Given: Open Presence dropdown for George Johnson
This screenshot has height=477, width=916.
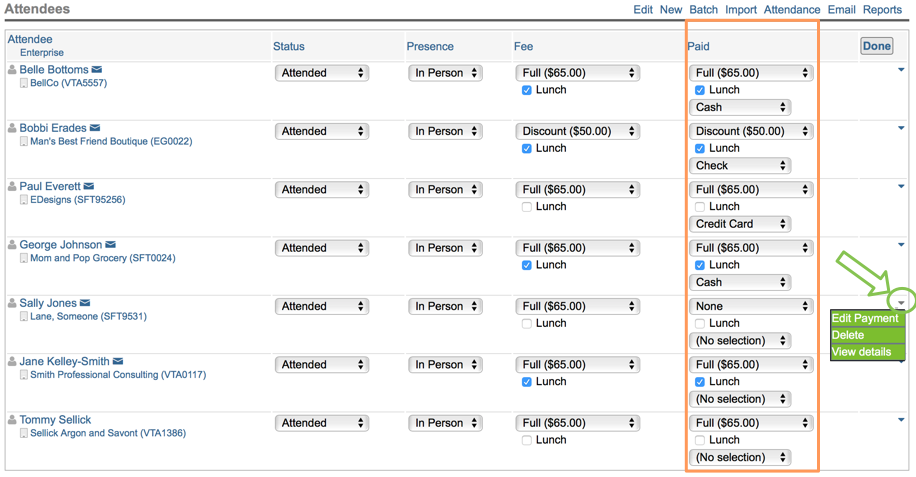Looking at the screenshot, I should (445, 248).
